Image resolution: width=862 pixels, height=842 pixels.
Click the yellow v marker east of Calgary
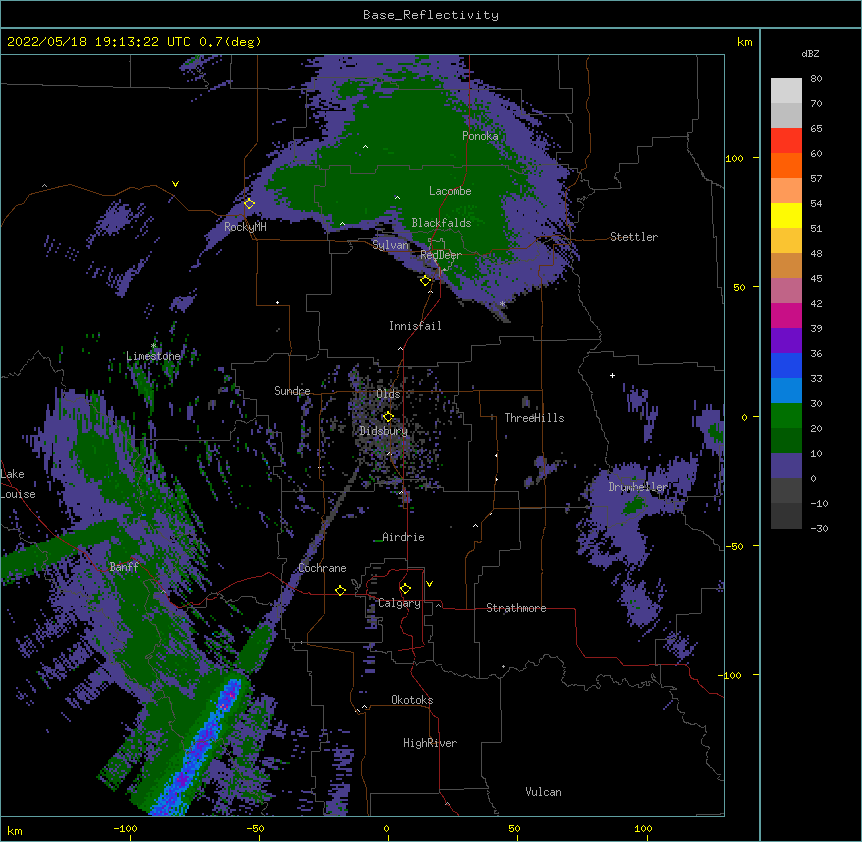click(x=429, y=584)
